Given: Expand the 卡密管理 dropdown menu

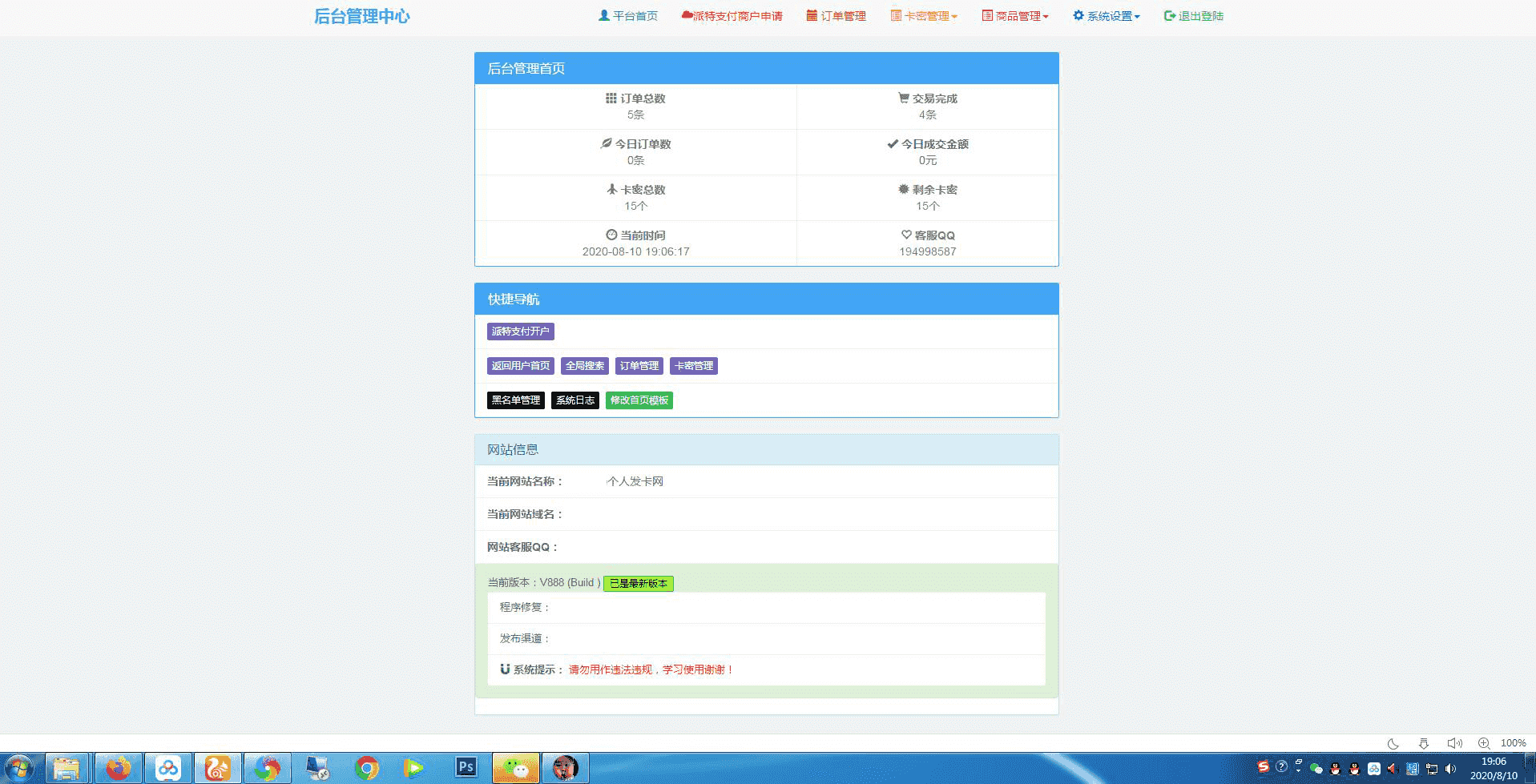Looking at the screenshot, I should pyautogui.click(x=924, y=16).
